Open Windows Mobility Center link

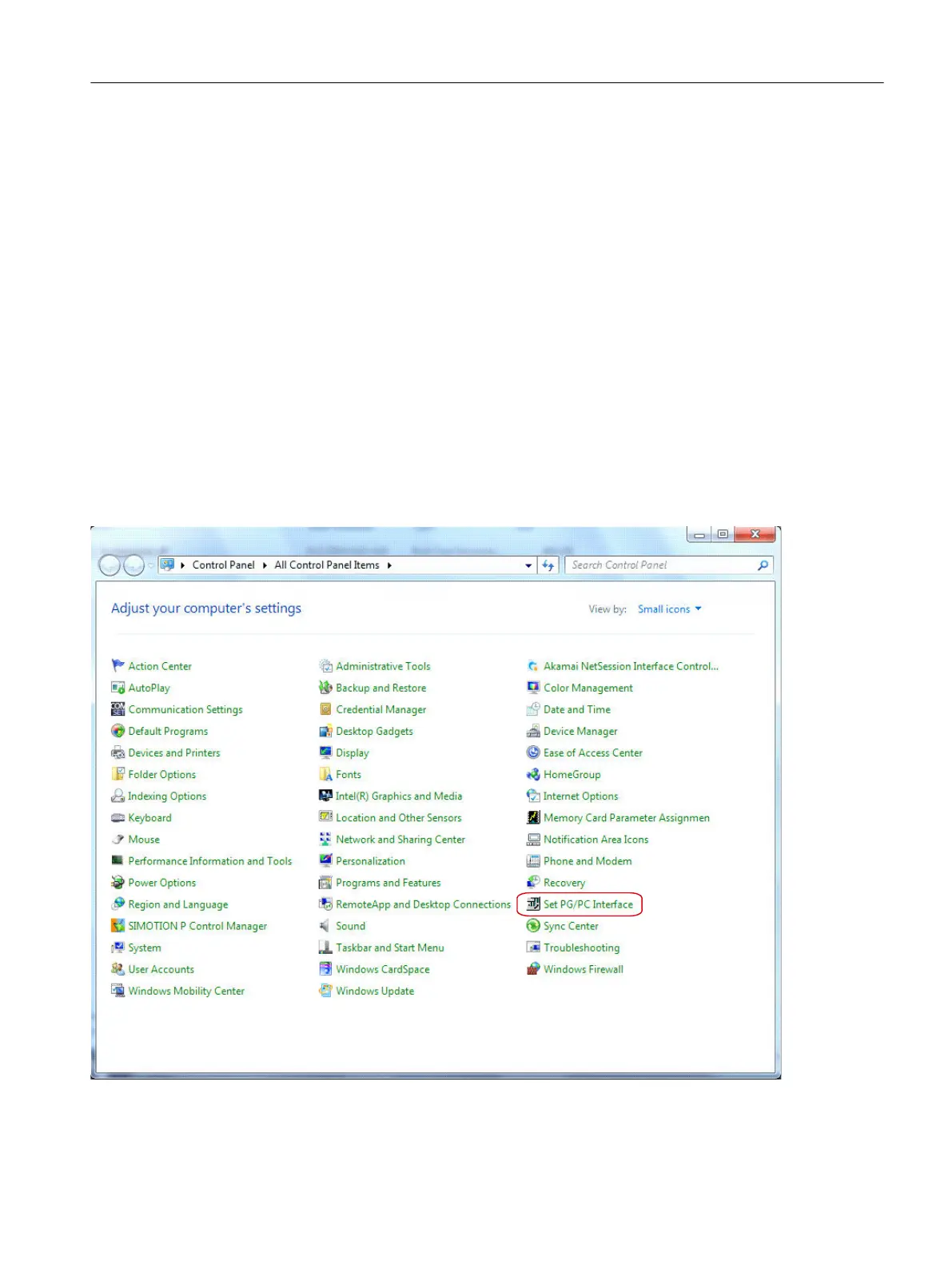[x=186, y=991]
